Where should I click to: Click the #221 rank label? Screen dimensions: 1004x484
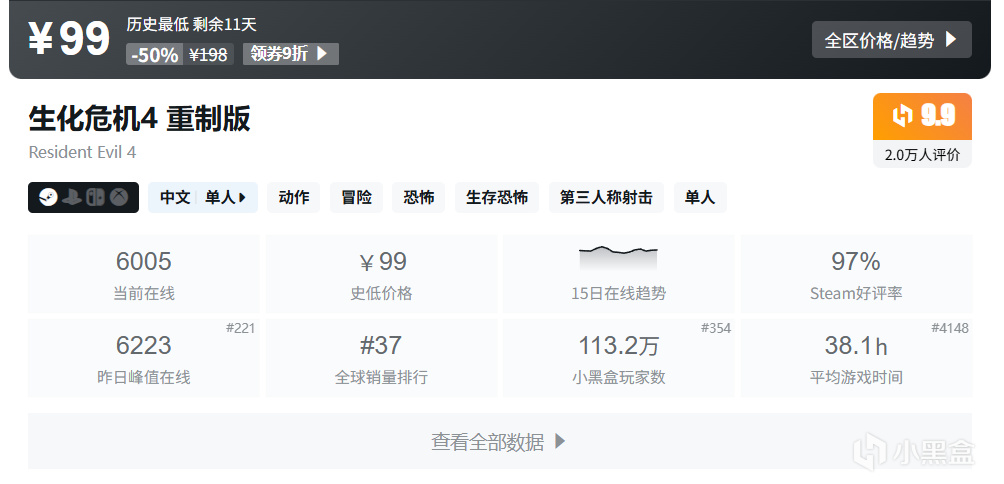click(240, 328)
